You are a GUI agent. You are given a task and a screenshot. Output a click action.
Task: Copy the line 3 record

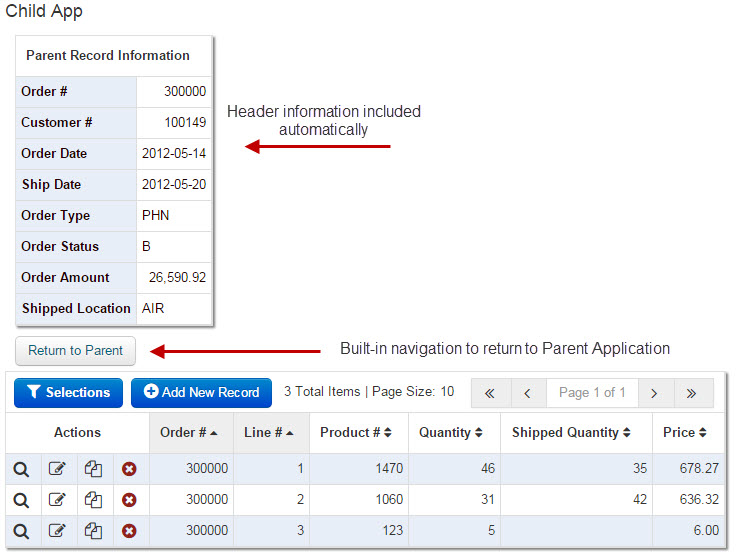93,531
